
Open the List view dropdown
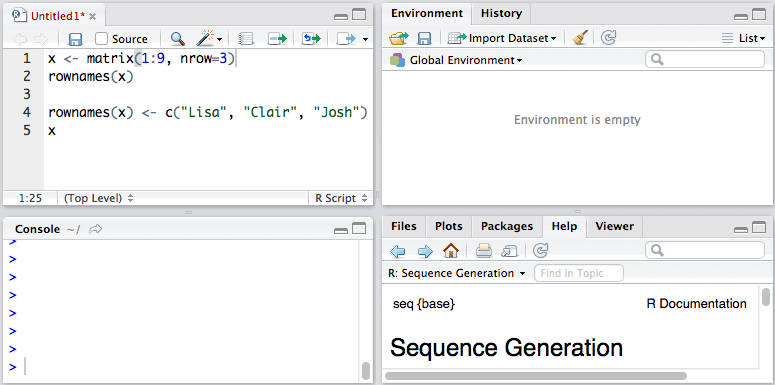[x=743, y=38]
